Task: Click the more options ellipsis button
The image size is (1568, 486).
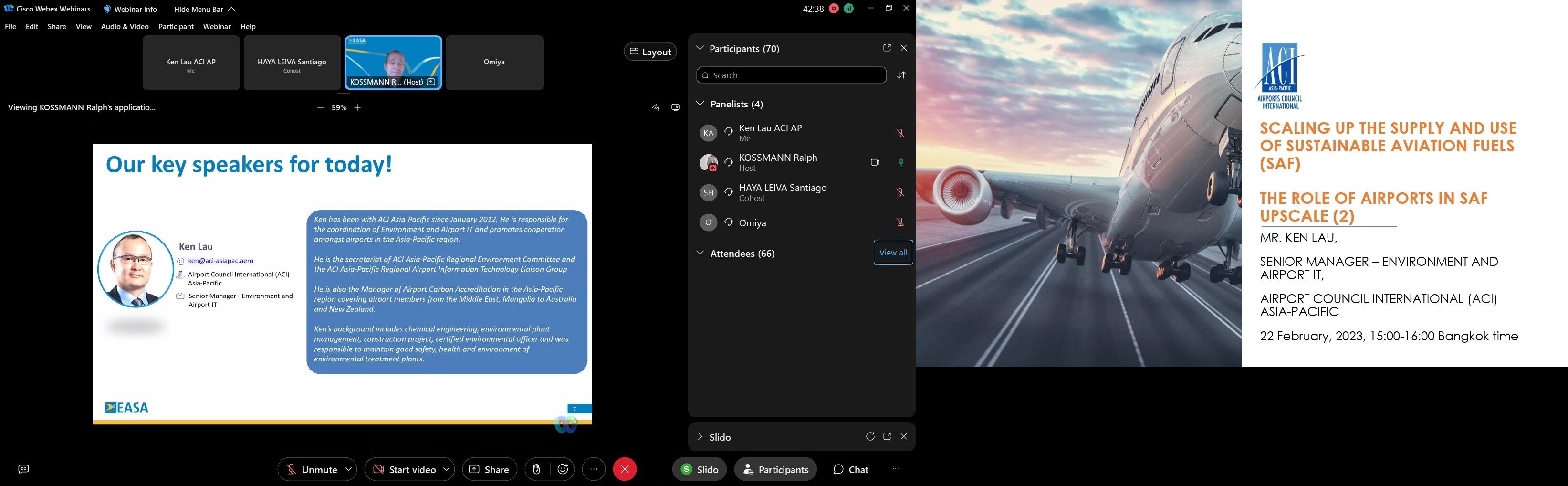Action: 594,469
